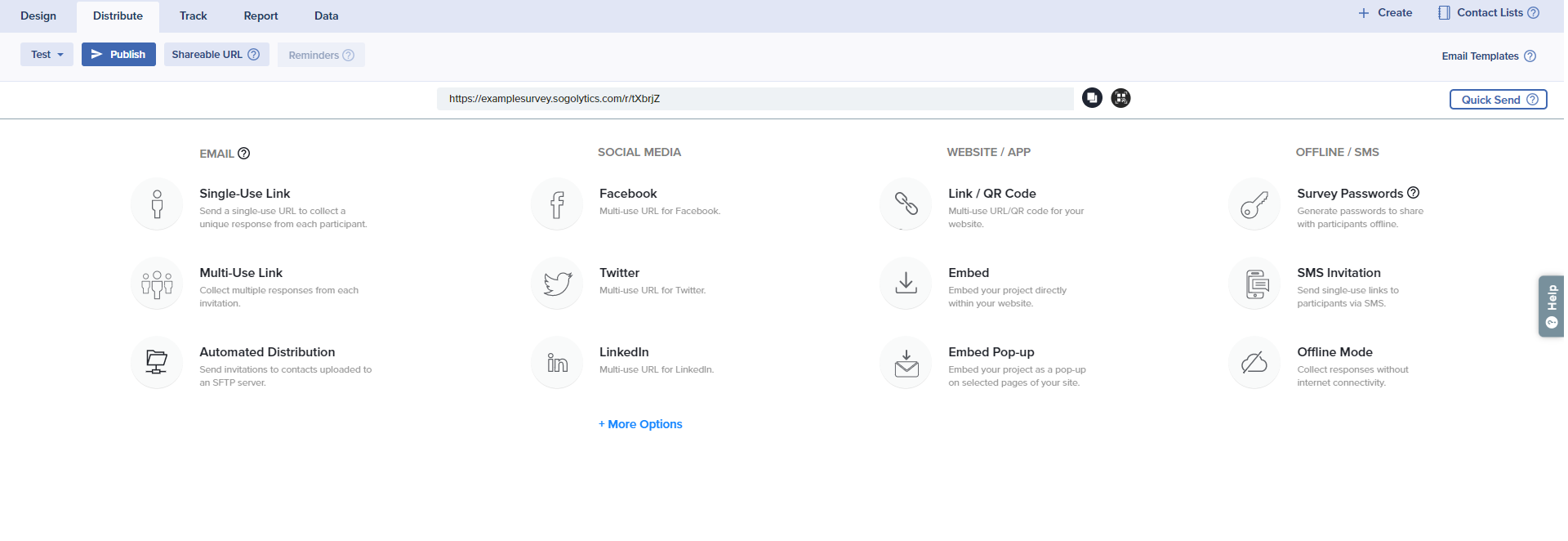Click the copy URL icon
The width and height of the screenshot is (1568, 541).
(x=1092, y=98)
